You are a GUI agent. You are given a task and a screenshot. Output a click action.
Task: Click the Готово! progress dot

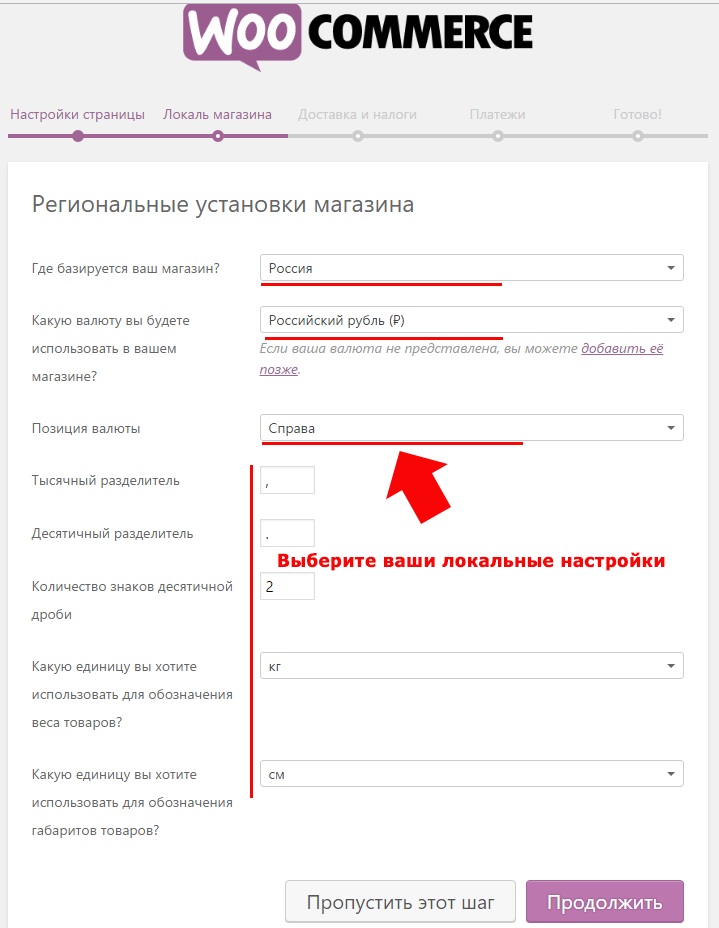637,137
